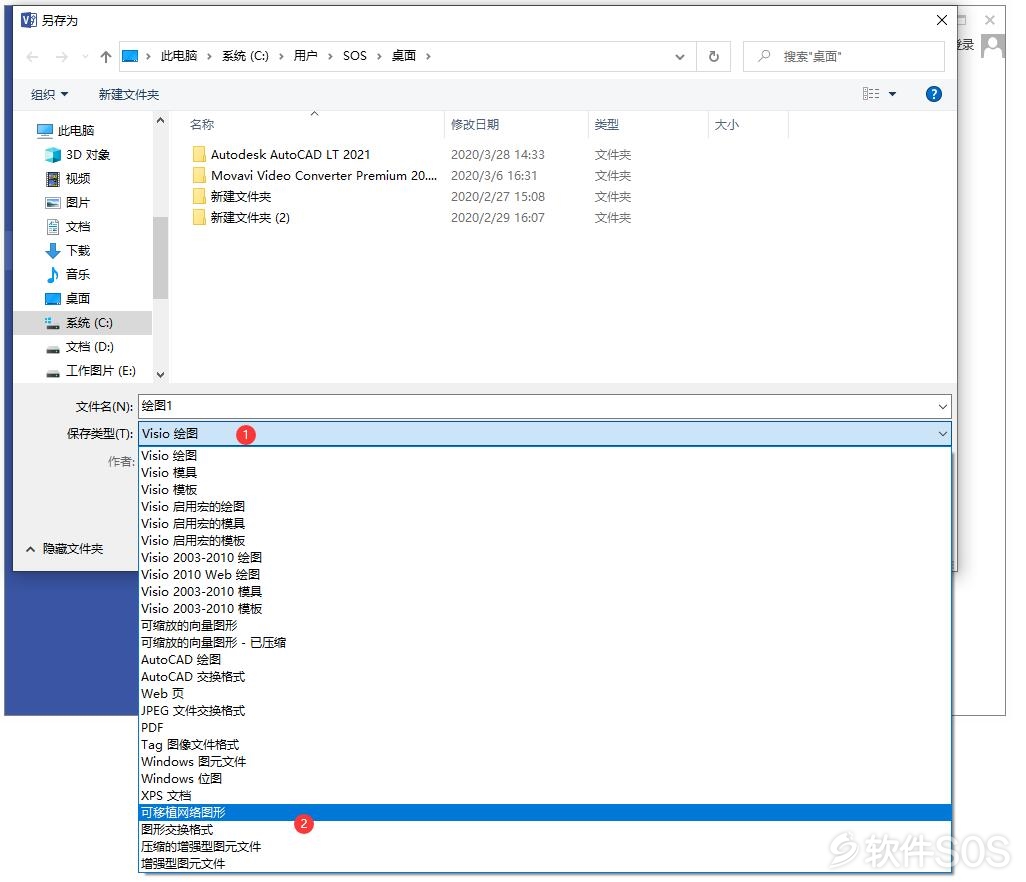Click the Movavi Video Converter folder icon
Image resolution: width=1026 pixels, height=882 pixels.
pos(199,175)
